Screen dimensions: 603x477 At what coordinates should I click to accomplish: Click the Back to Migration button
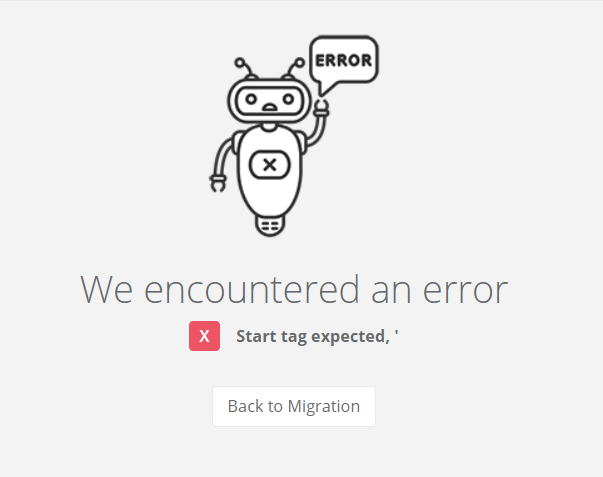(294, 406)
